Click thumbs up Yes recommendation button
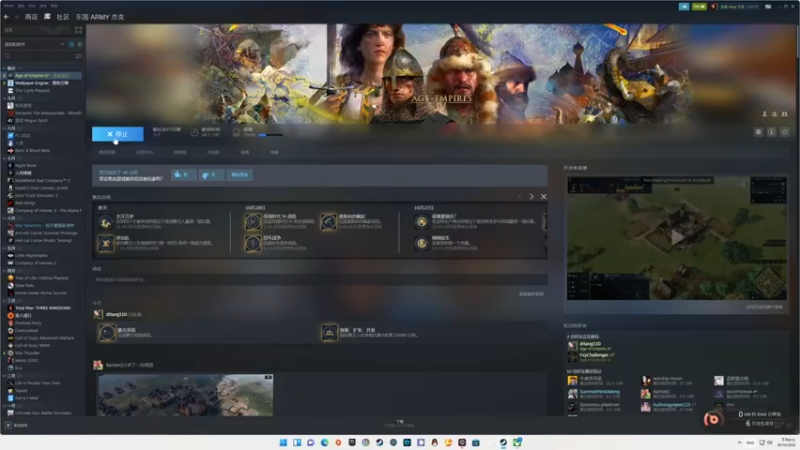 [x=183, y=174]
